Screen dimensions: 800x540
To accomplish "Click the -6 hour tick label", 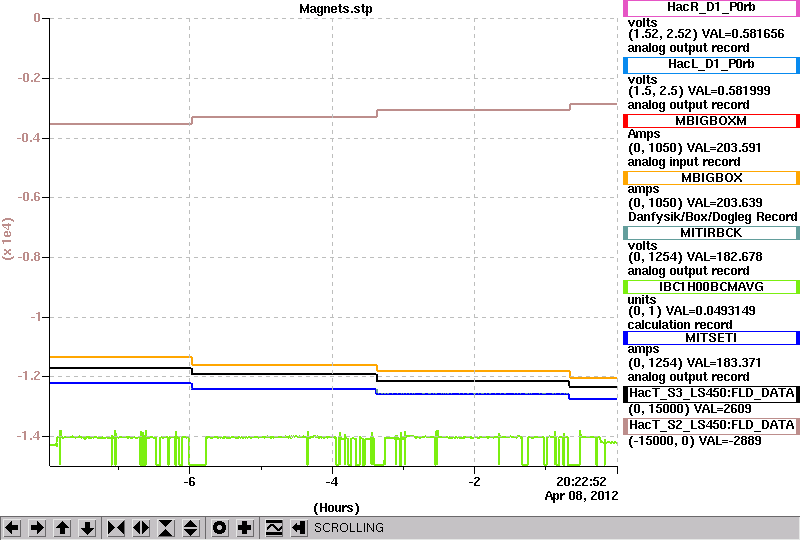I will click(x=189, y=482).
